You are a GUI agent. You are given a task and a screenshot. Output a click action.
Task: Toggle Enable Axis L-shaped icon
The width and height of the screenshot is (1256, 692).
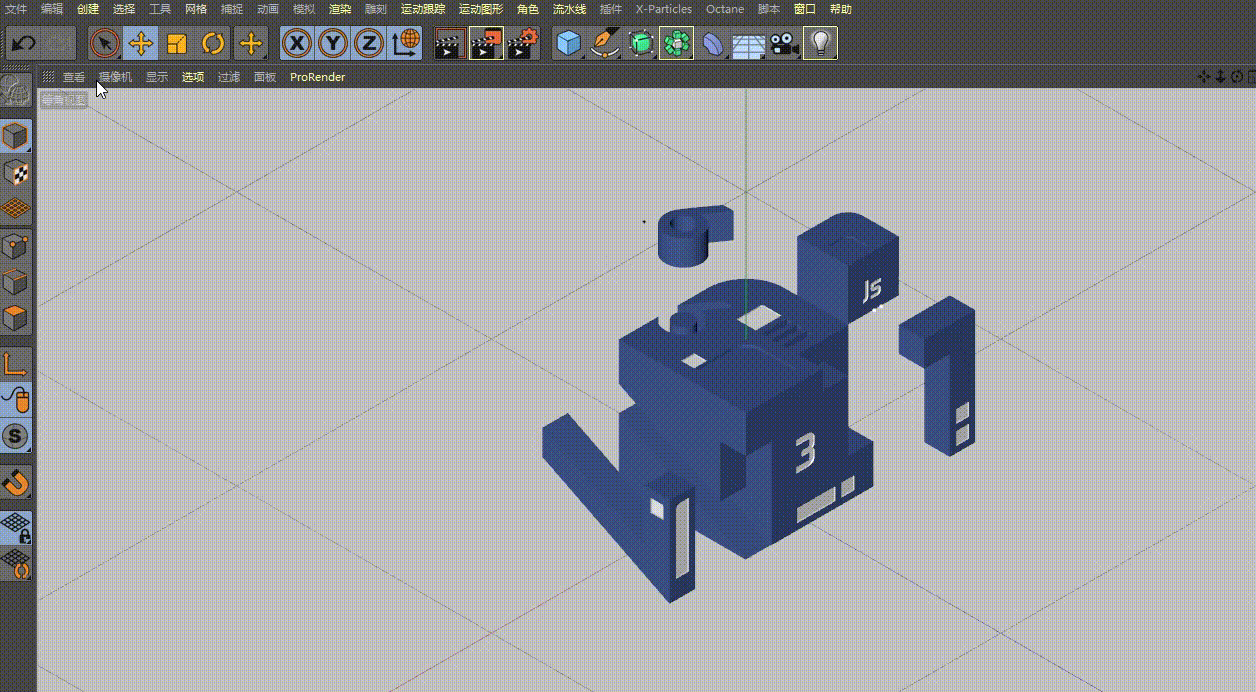pos(16,364)
